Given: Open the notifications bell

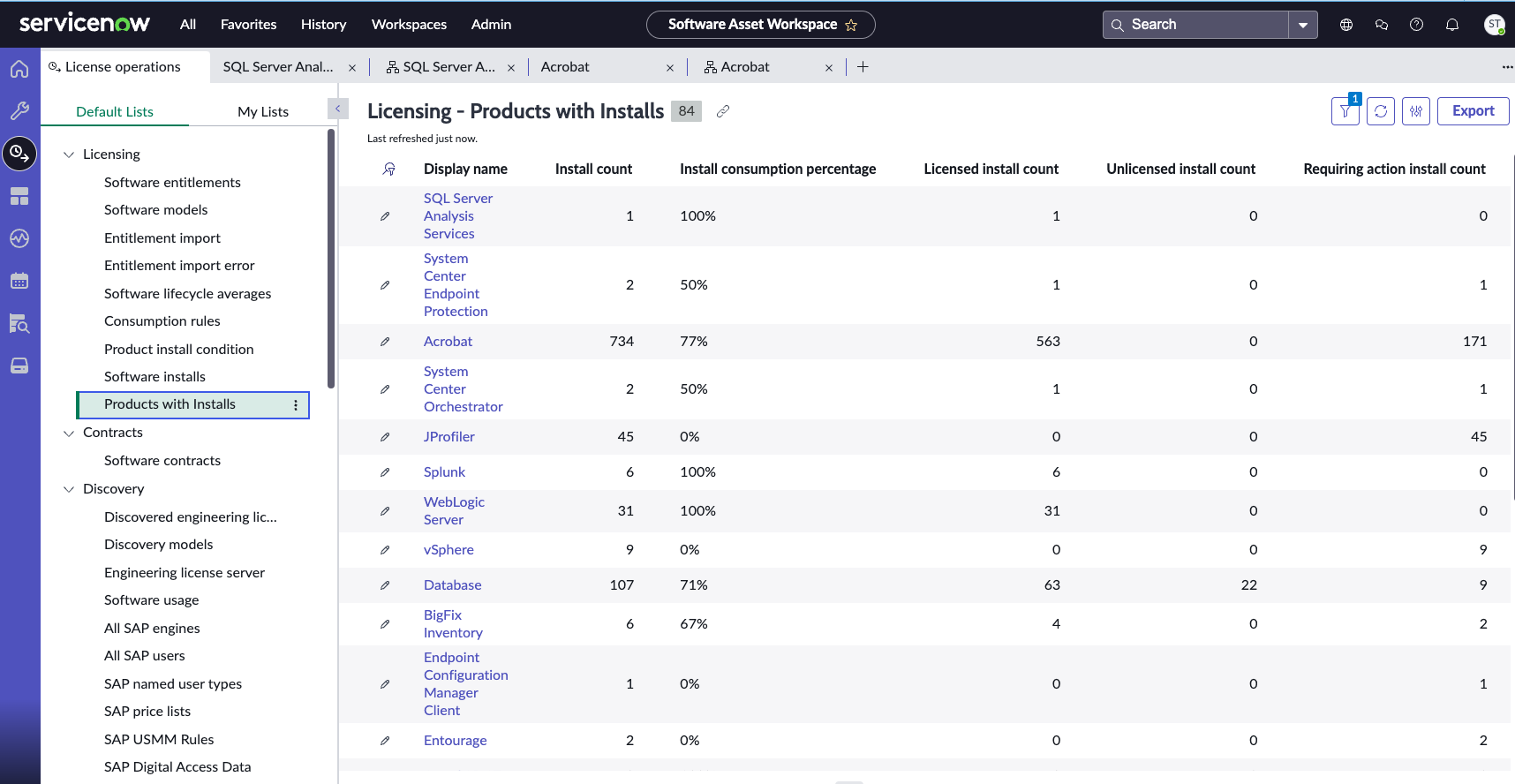Looking at the screenshot, I should coord(1452,25).
